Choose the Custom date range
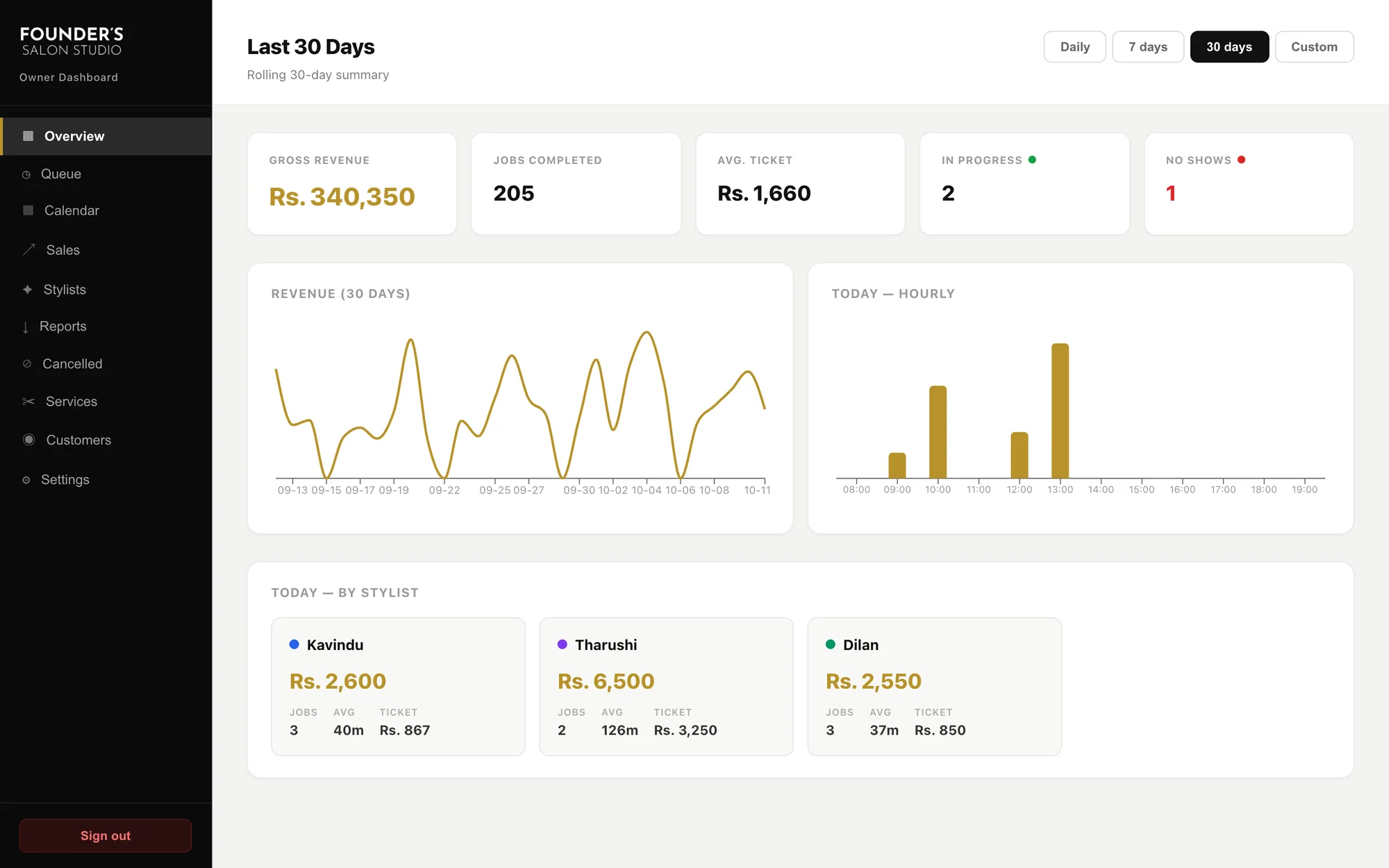Screen dimensions: 1389x868 (x=1314, y=47)
